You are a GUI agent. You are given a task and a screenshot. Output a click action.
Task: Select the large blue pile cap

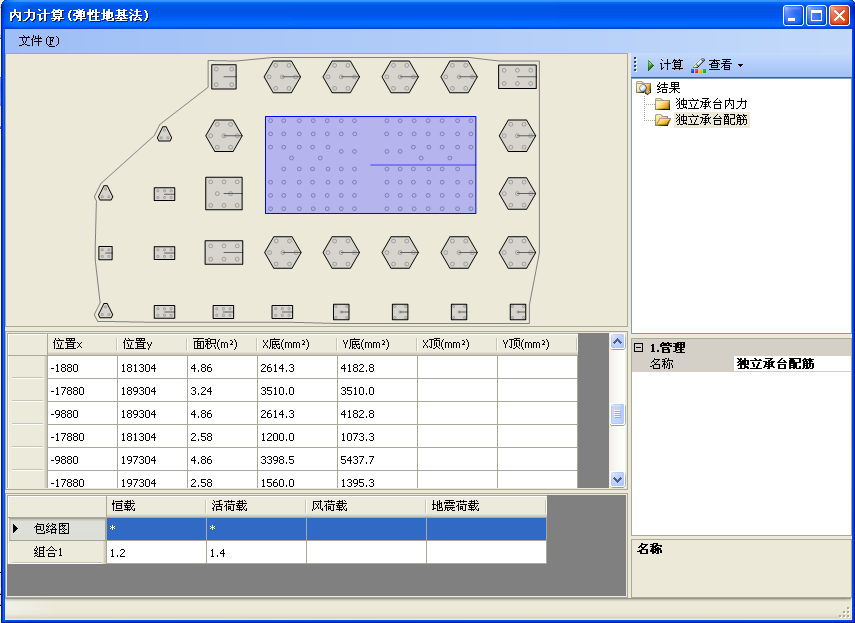[370, 165]
